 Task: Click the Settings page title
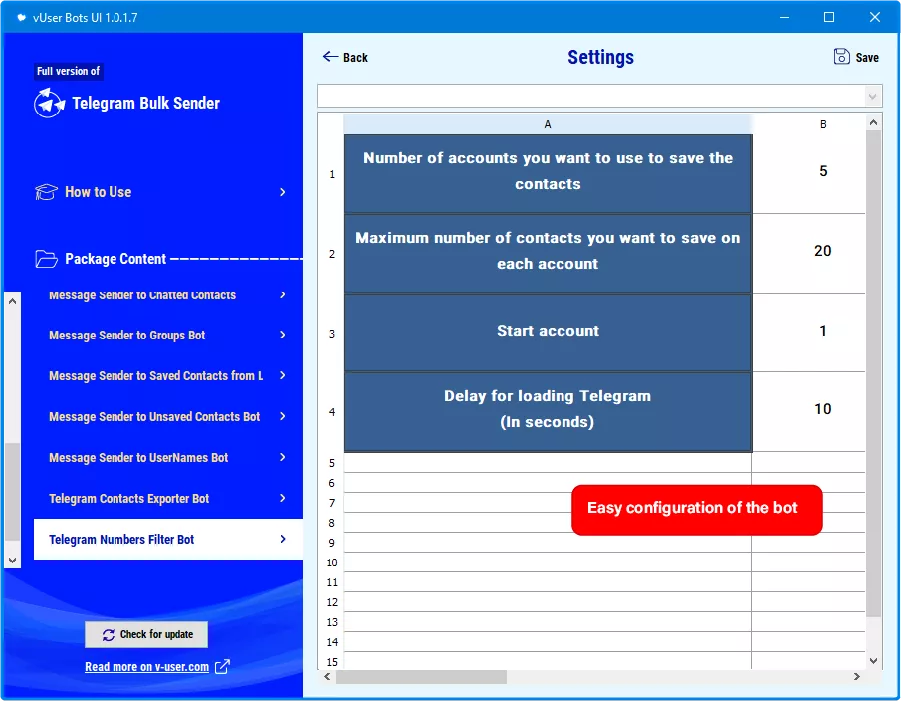[600, 57]
